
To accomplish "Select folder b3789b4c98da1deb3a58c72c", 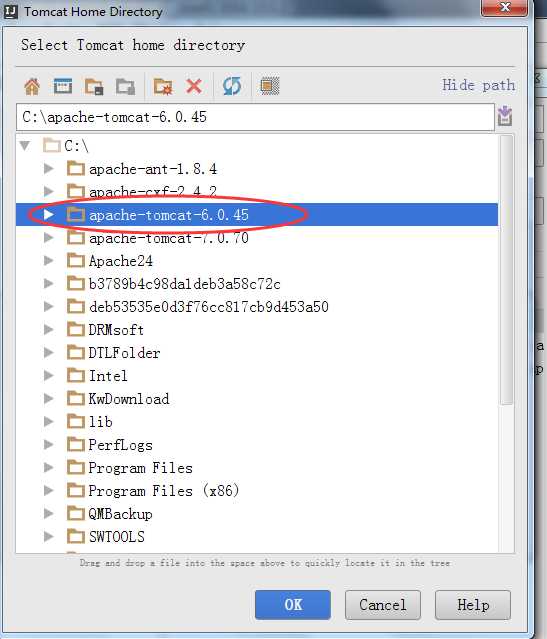I will click(257, 283).
